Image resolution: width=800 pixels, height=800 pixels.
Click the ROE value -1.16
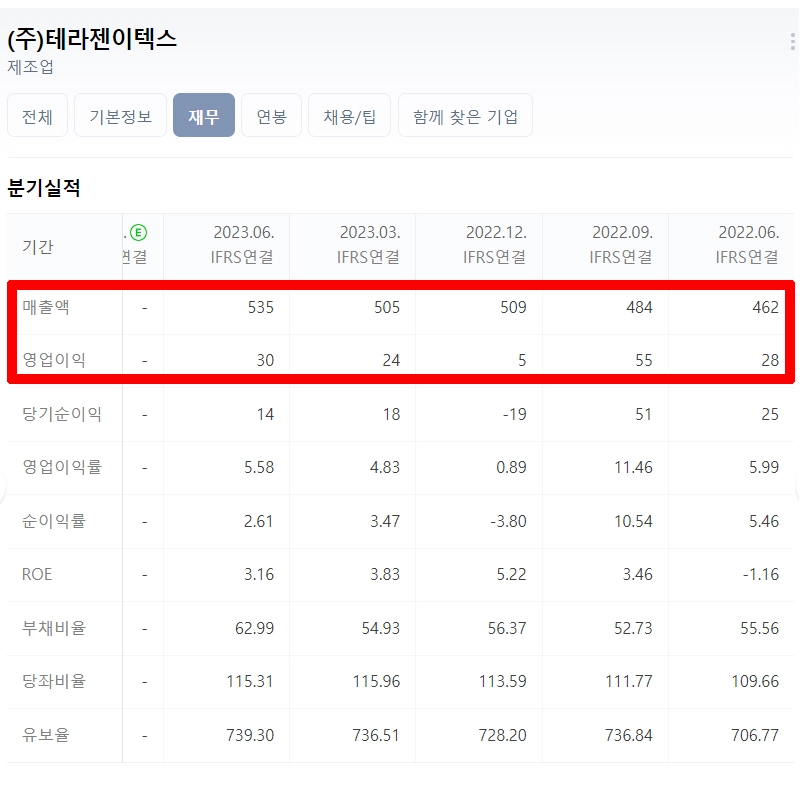point(761,574)
